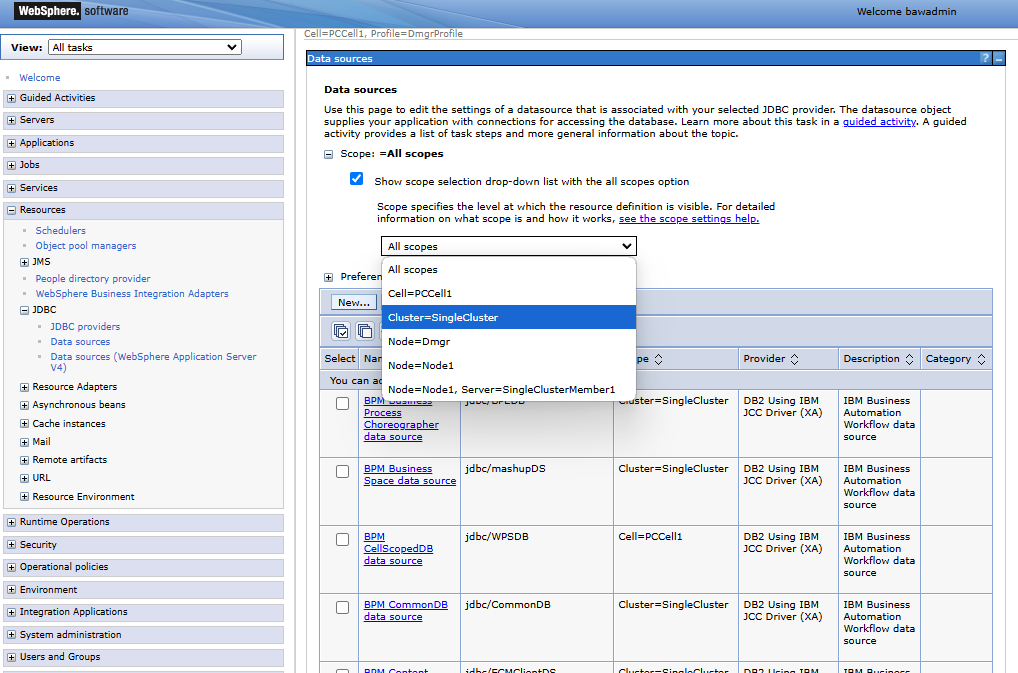Image resolution: width=1018 pixels, height=673 pixels.
Task: Sort by Description column arrows
Action: 909,359
